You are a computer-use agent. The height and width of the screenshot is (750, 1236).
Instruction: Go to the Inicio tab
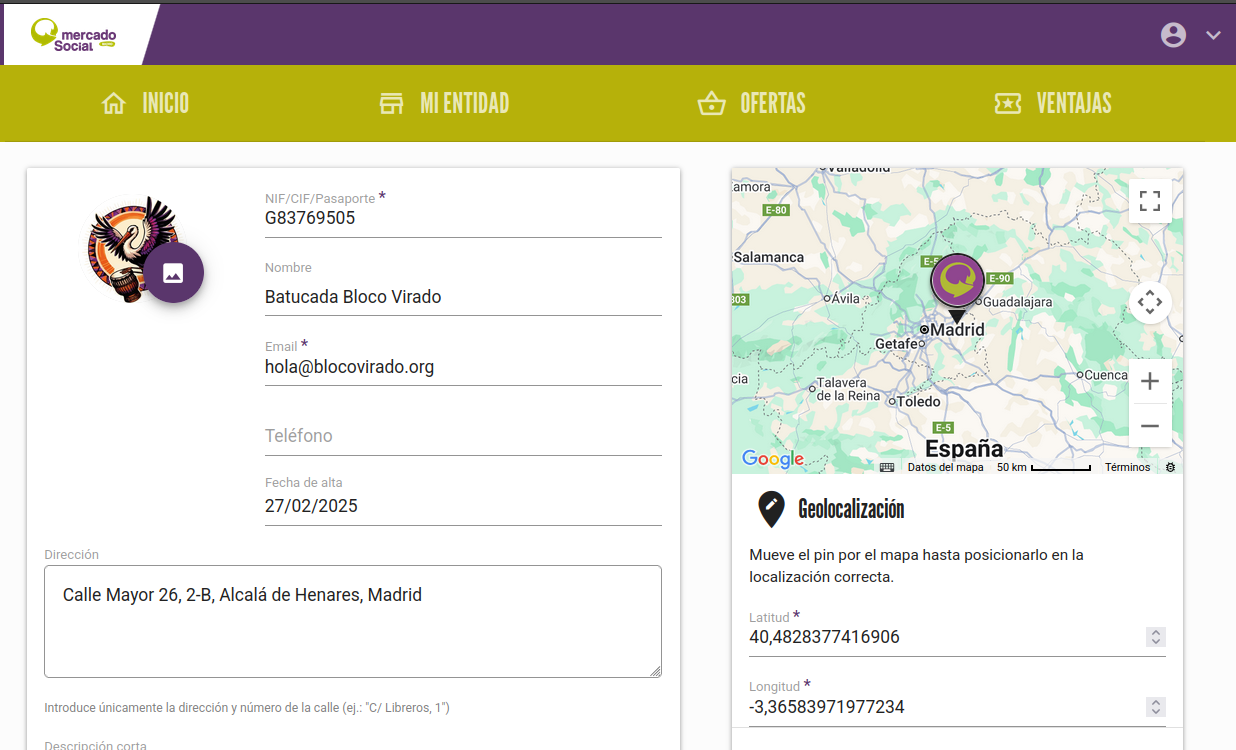tap(145, 103)
